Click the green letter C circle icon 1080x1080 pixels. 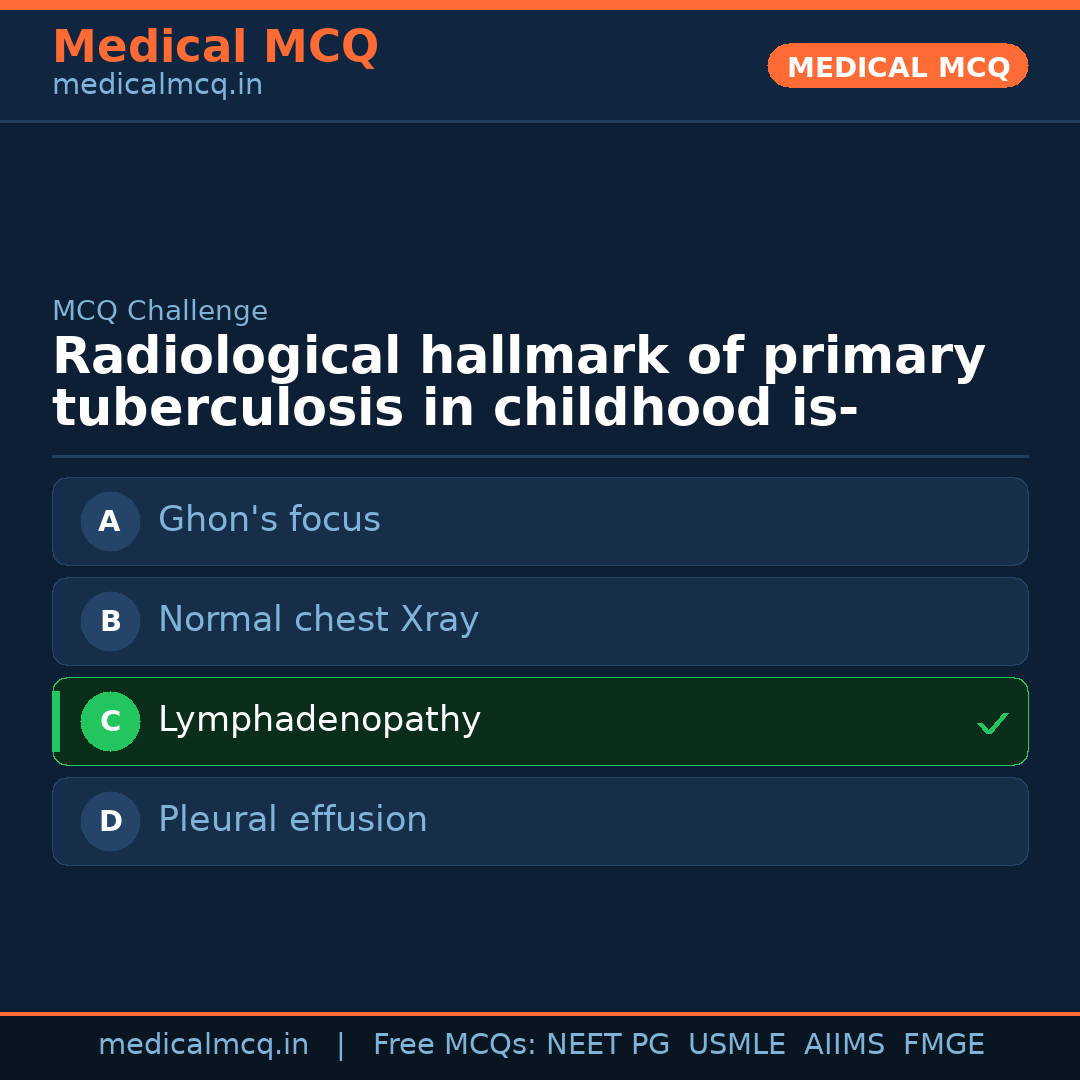[x=110, y=721]
